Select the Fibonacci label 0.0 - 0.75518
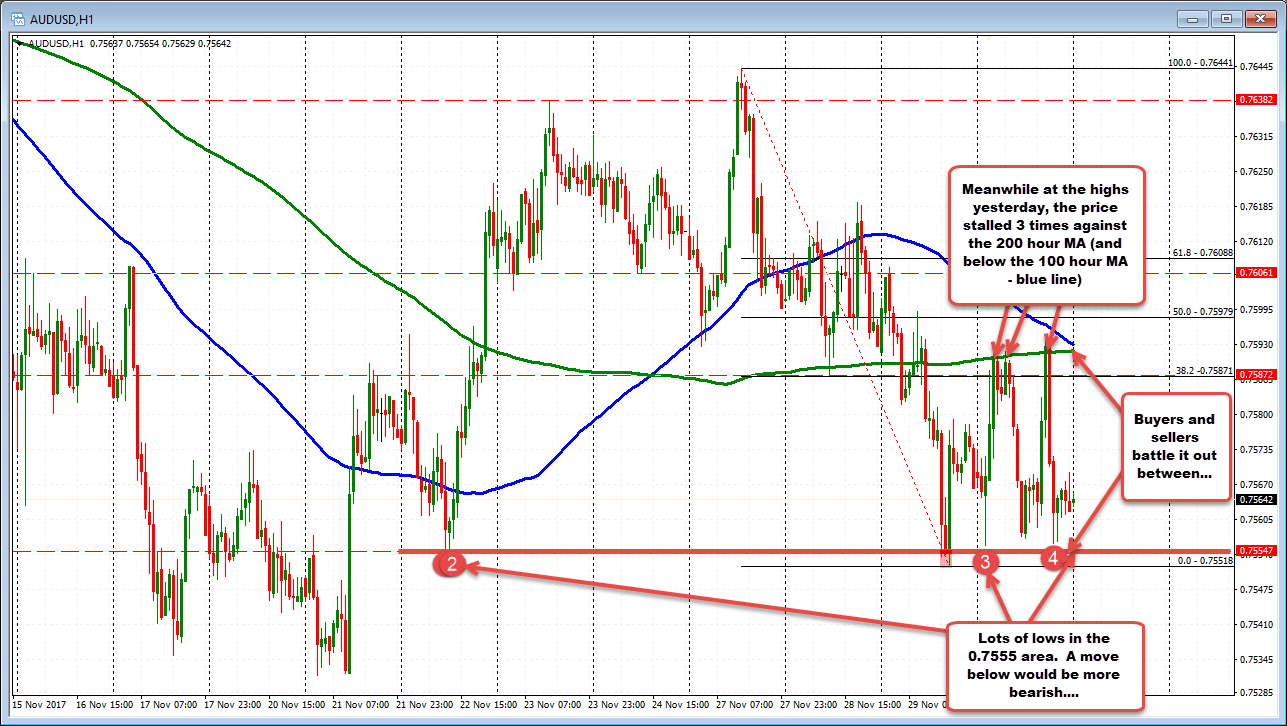The height and width of the screenshot is (726, 1287). 1205,560
